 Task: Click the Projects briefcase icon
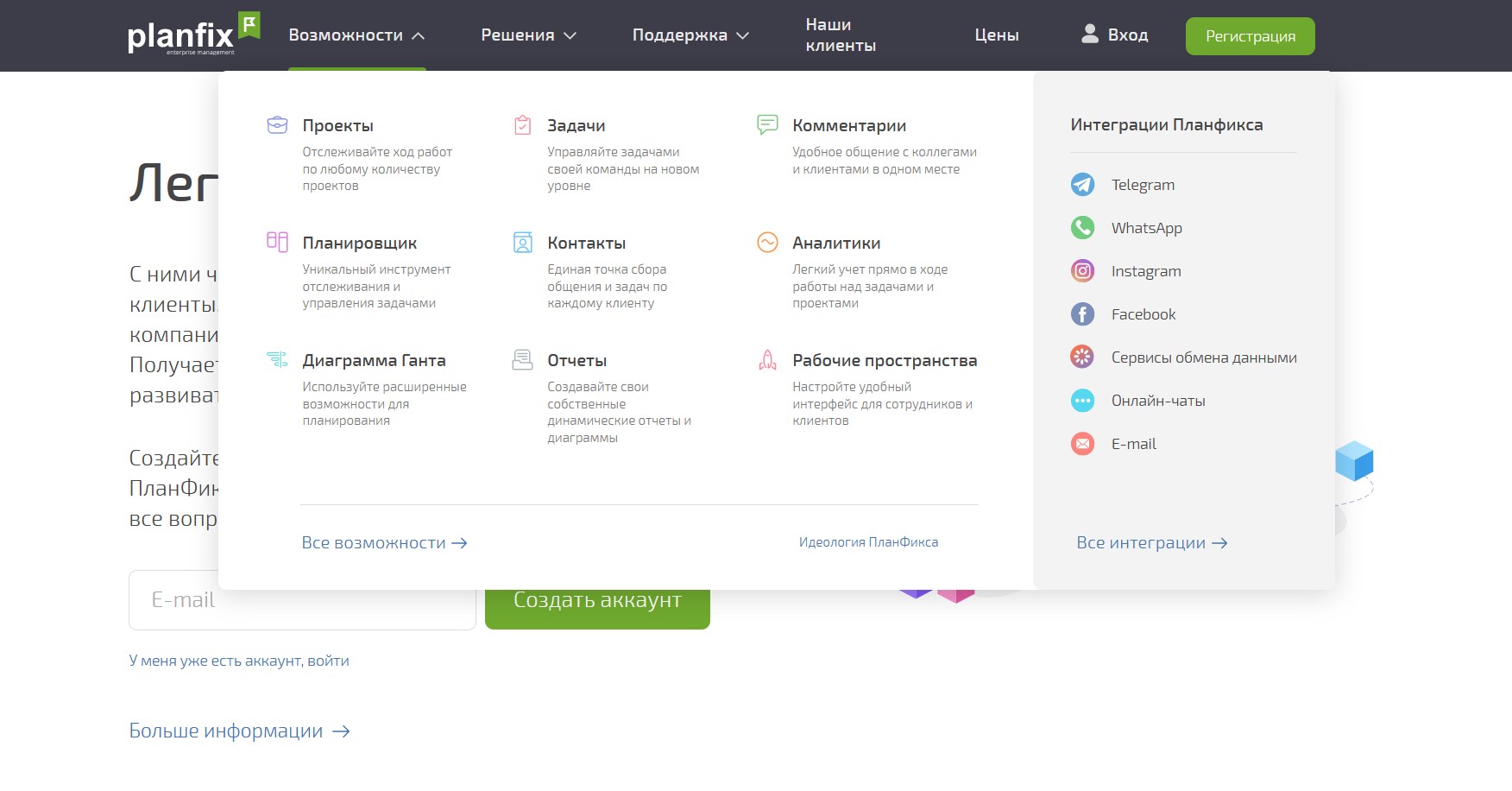[x=277, y=125]
